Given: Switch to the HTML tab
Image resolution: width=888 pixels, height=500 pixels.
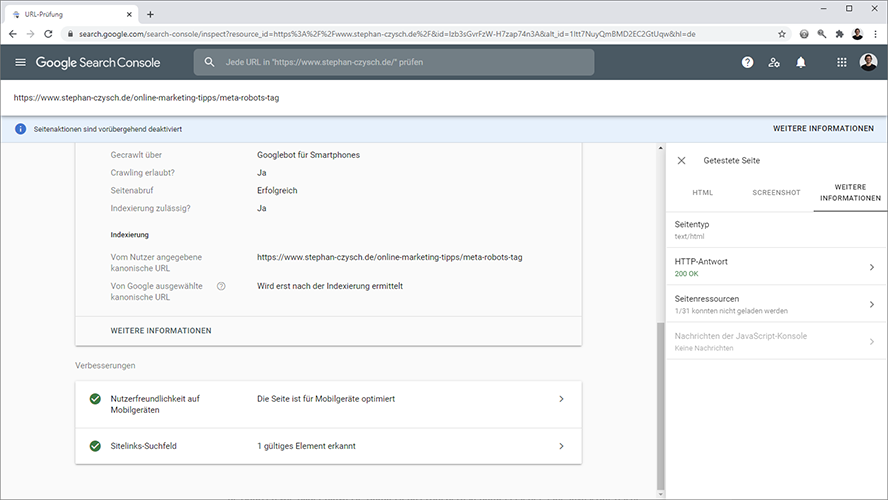Looking at the screenshot, I should (703, 193).
